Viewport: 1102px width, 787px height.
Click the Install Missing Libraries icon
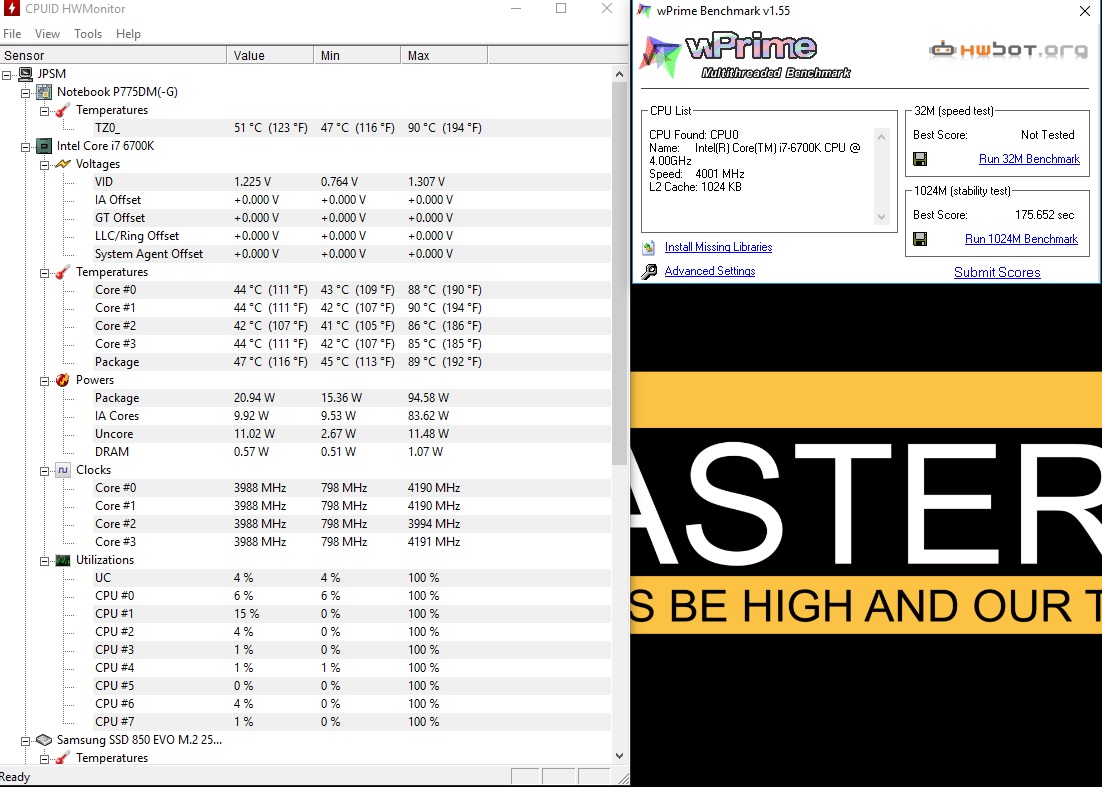(649, 247)
